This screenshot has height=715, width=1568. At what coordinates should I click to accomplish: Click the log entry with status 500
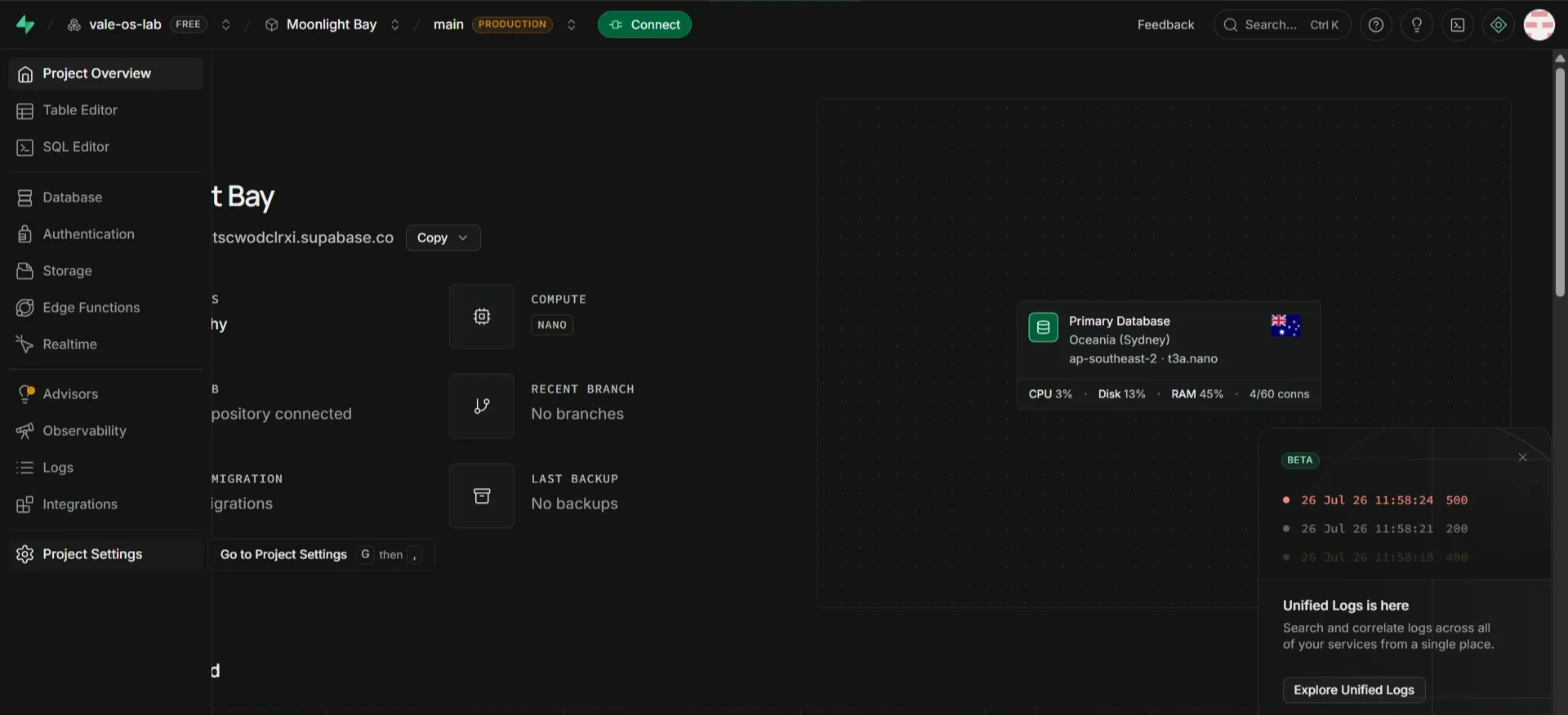pyautogui.click(x=1375, y=500)
